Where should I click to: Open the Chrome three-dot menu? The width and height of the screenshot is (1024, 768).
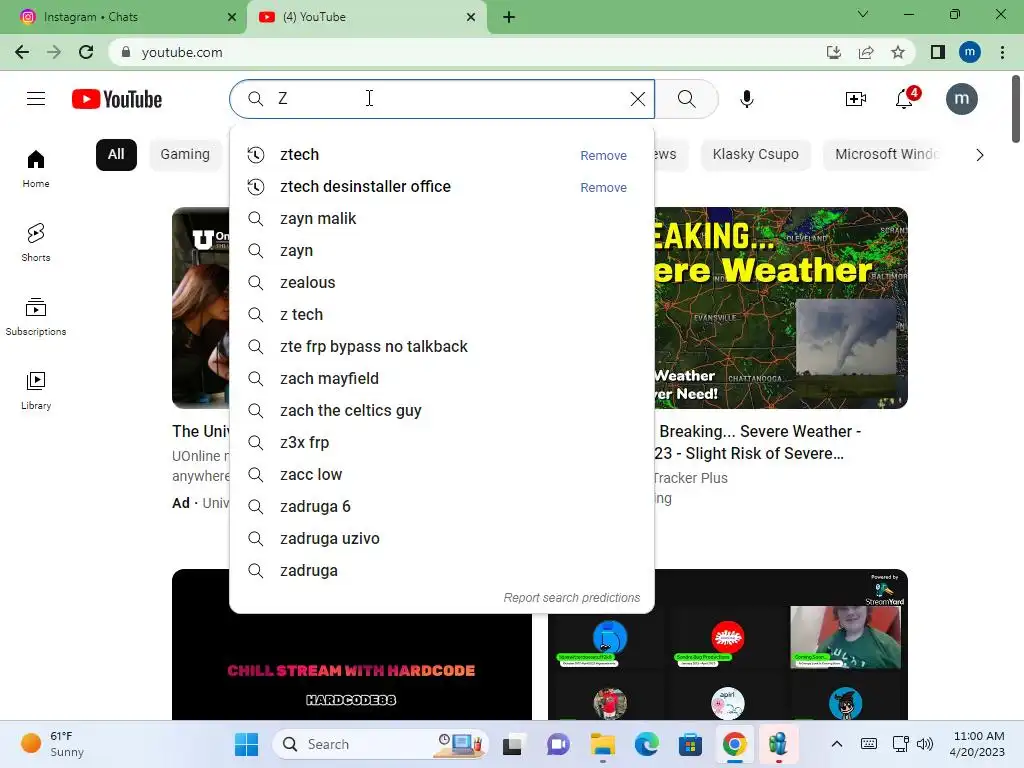(1002, 52)
